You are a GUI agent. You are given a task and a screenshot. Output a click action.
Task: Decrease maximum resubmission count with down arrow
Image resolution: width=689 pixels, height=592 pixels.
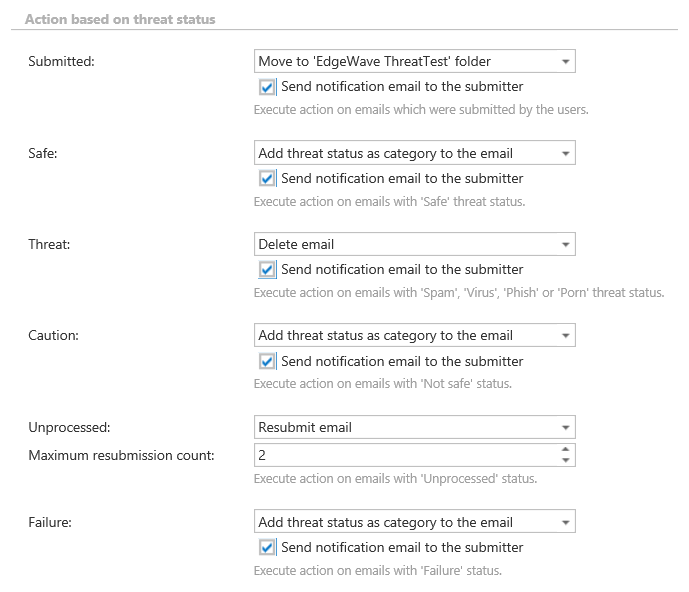[565, 460]
